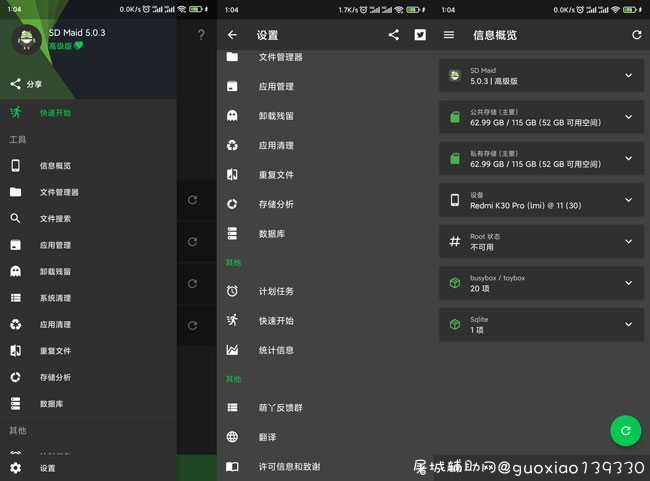Open 存储分析 in the navigation drawer

[88, 377]
